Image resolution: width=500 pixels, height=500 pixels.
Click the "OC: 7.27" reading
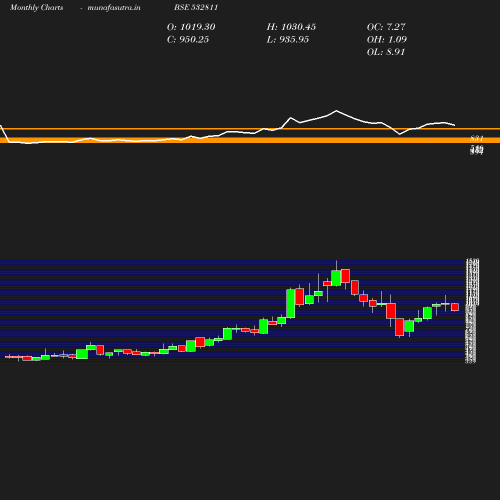tap(386, 27)
